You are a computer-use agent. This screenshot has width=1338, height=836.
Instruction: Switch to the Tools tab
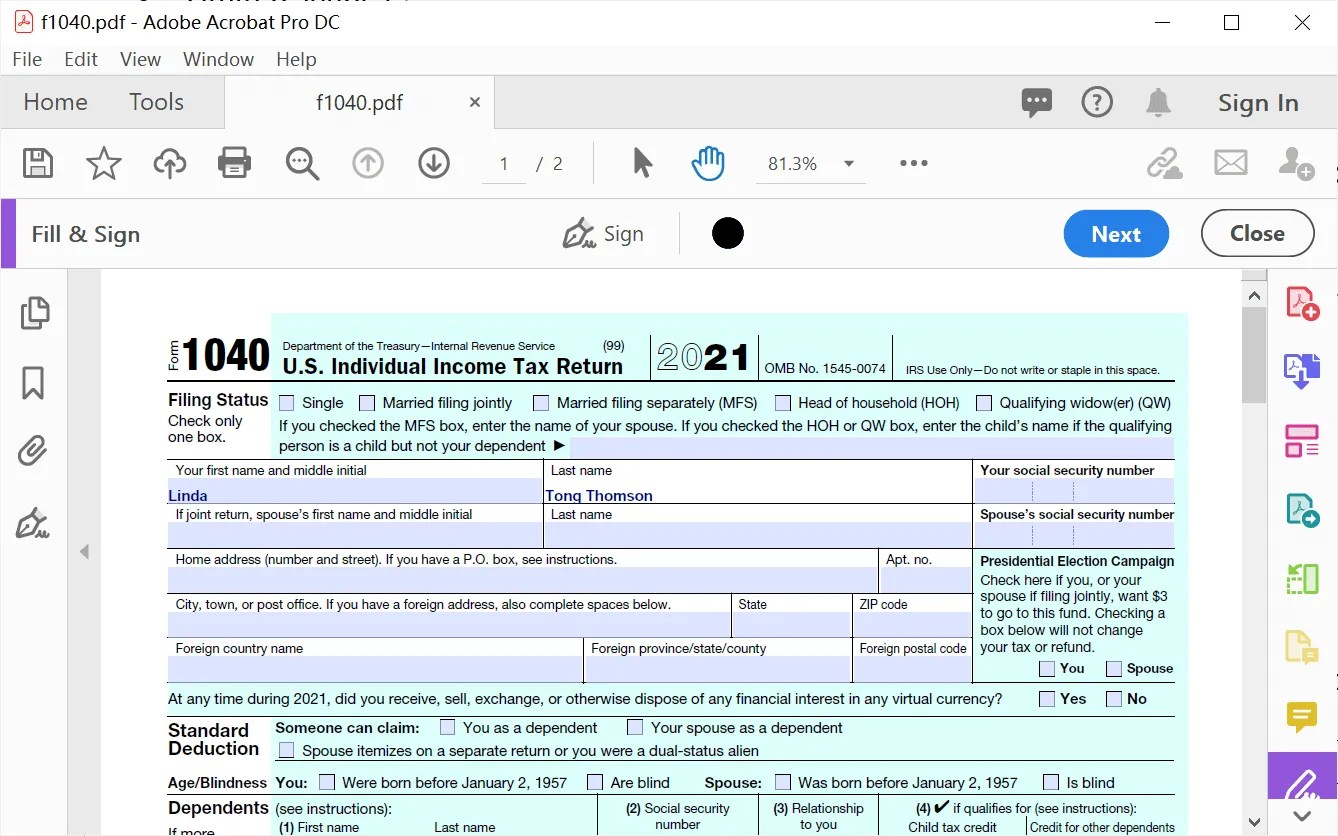(x=156, y=101)
